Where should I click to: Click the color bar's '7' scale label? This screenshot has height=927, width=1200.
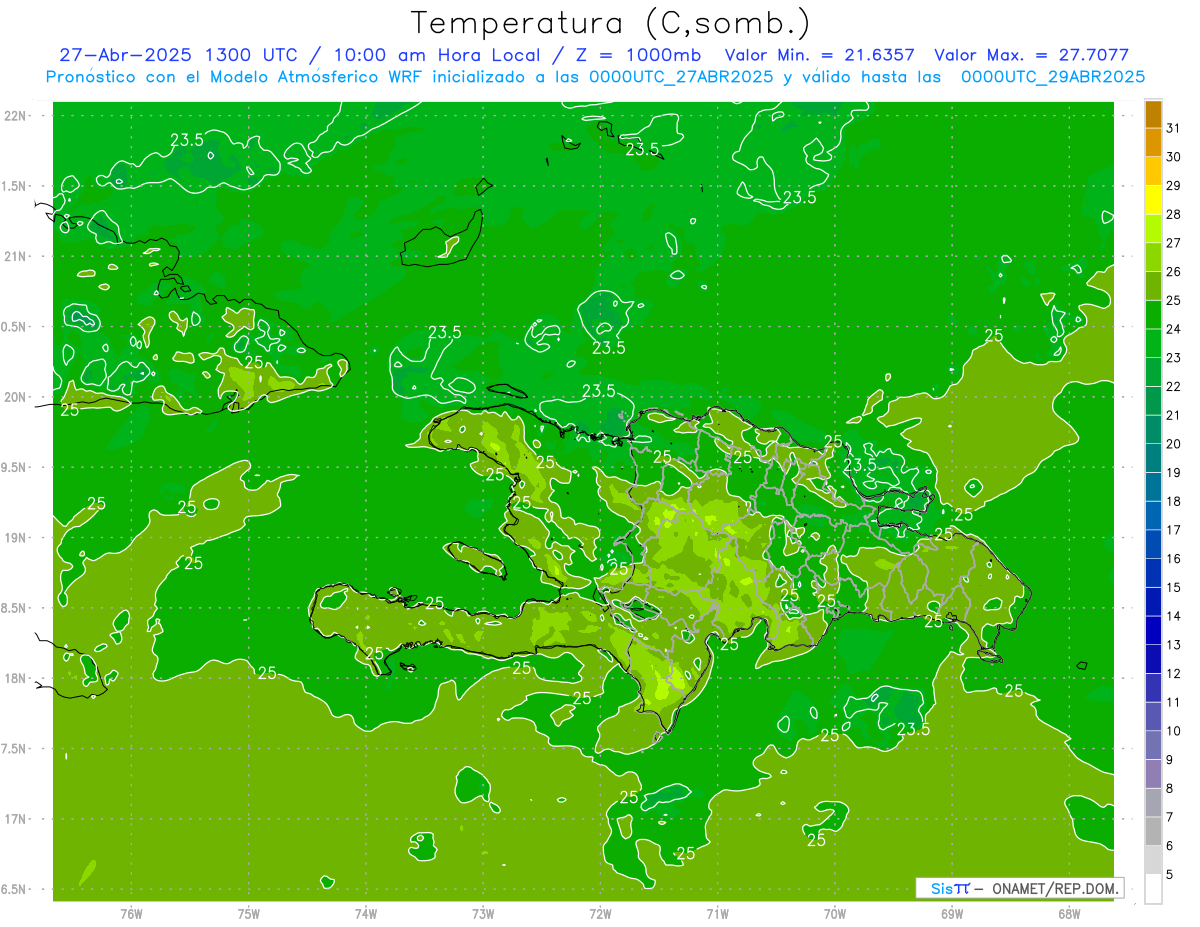[x=1170, y=817]
